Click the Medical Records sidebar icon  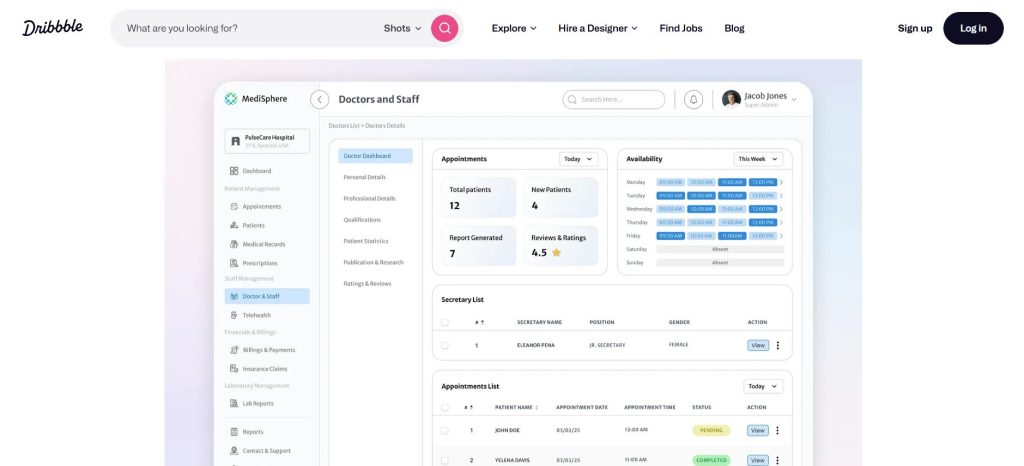coord(234,244)
